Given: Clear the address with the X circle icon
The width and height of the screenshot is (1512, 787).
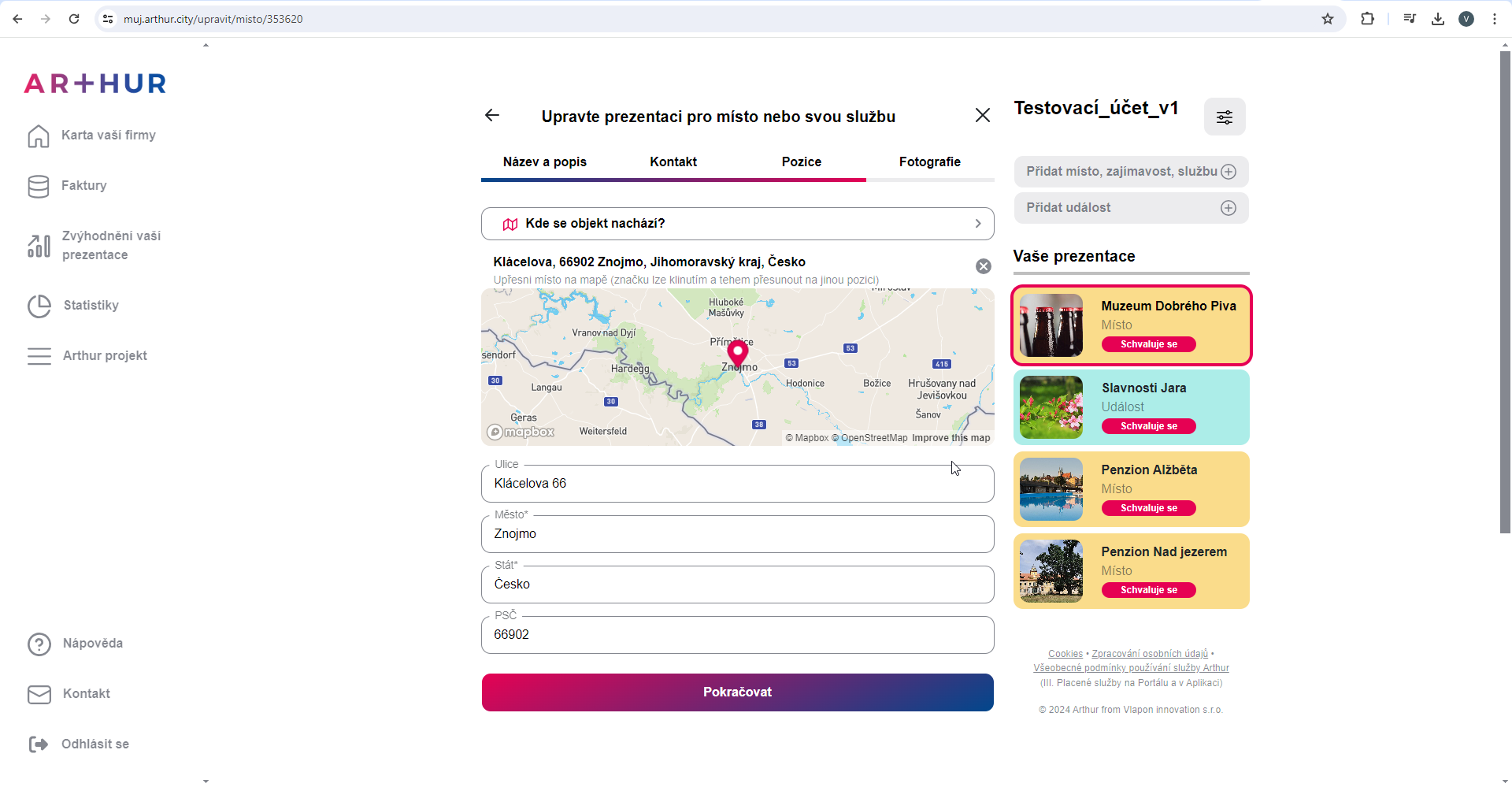Looking at the screenshot, I should point(983,266).
